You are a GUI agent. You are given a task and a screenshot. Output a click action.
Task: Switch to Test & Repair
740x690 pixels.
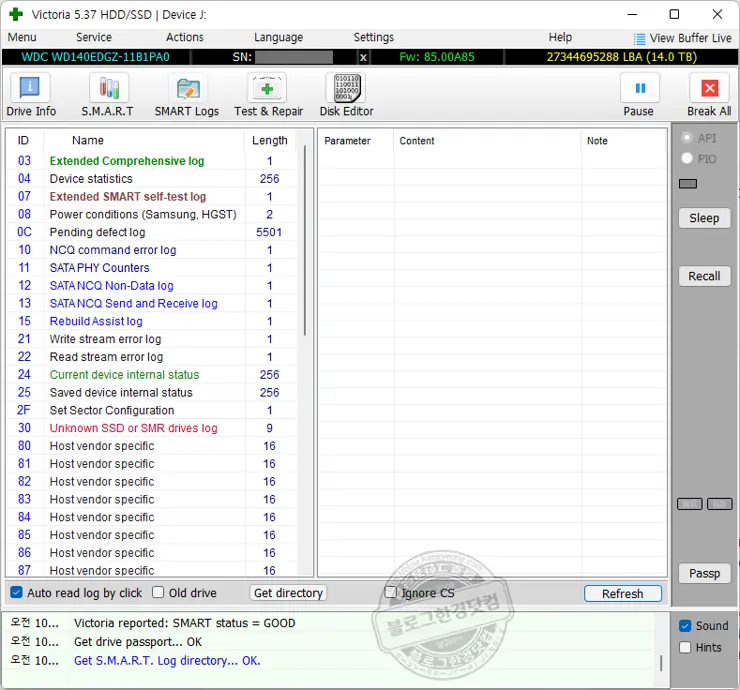(x=268, y=96)
